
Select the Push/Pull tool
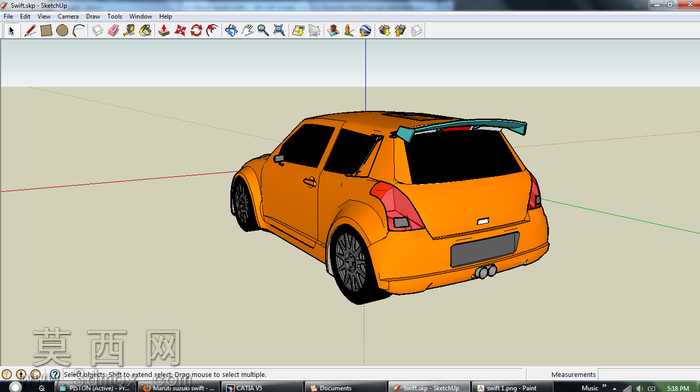[x=164, y=30]
